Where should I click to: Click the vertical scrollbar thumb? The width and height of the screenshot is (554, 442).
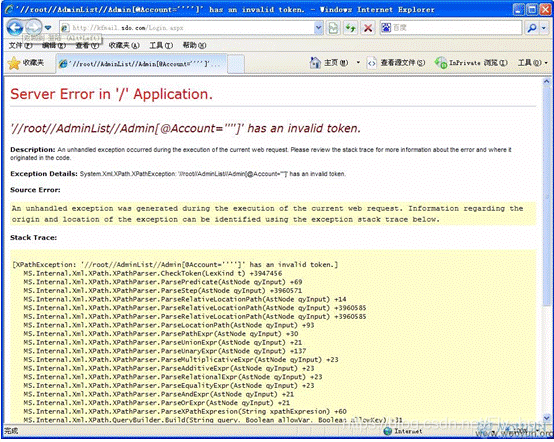[x=546, y=197]
